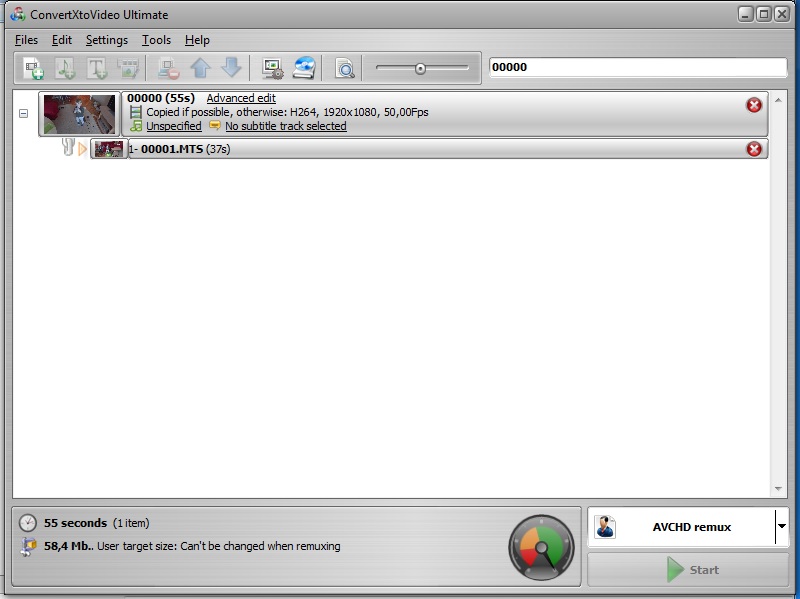This screenshot has height=599, width=800.
Task: Open the Files menu
Action: [27, 40]
